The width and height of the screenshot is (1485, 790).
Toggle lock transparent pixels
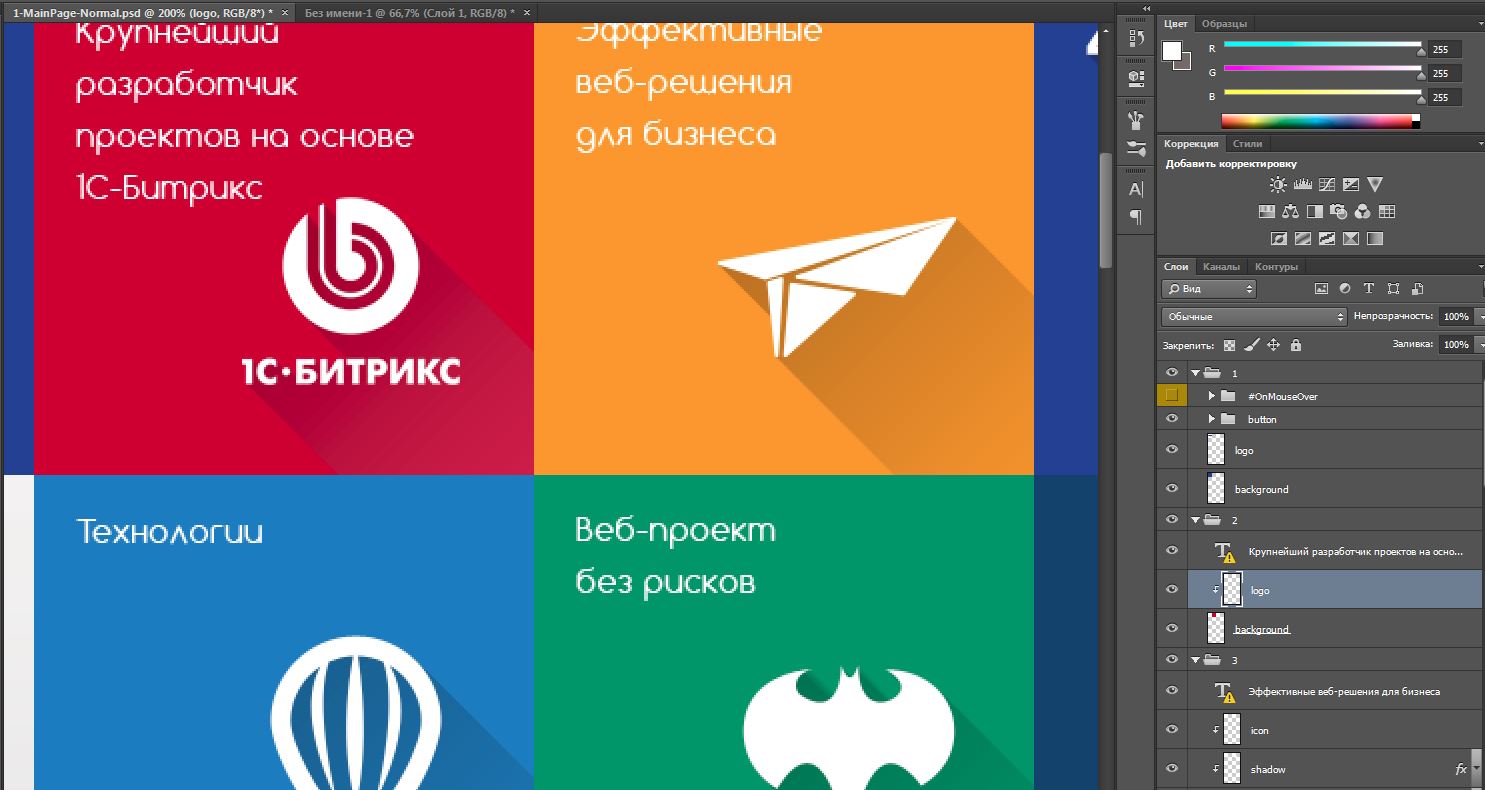(x=1229, y=345)
